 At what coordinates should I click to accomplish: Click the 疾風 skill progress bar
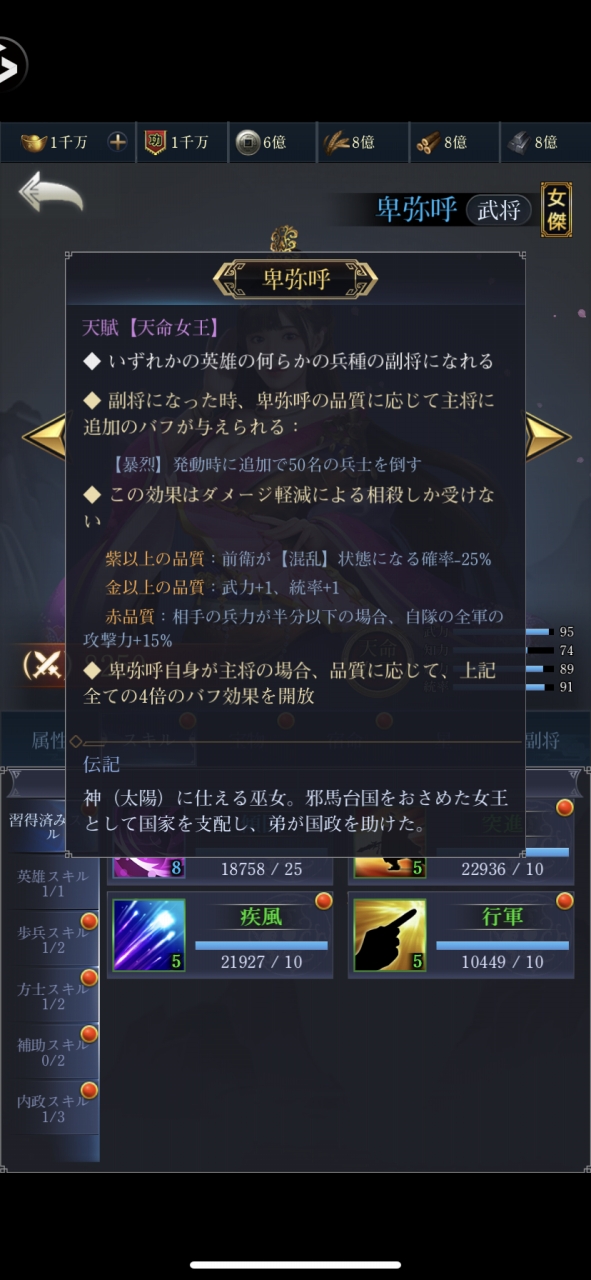(x=261, y=944)
